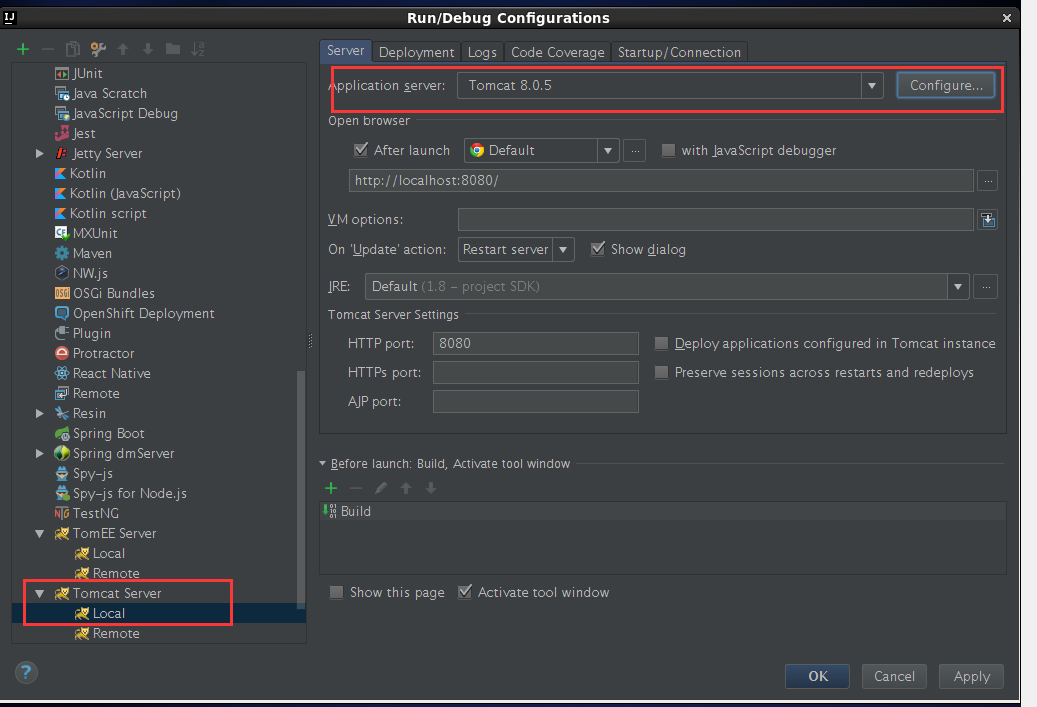Open help with the question mark icon
Screen dimensions: 1037x707
click(x=26, y=673)
